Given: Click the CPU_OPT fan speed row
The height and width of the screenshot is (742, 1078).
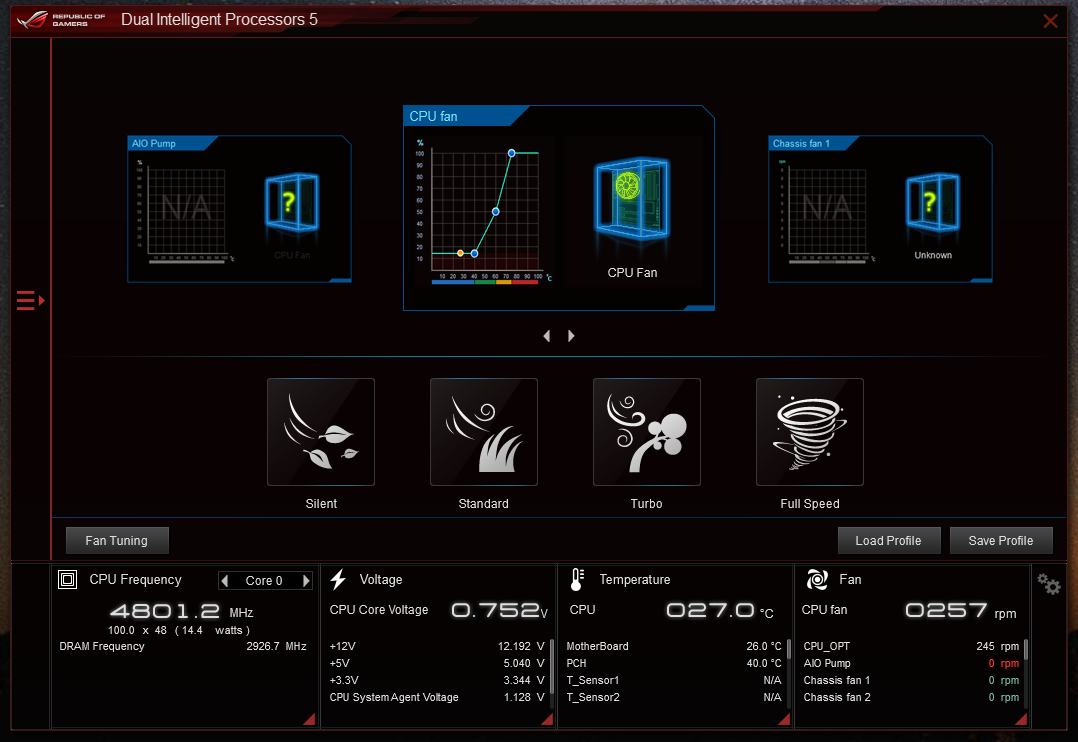Looking at the screenshot, I should click(x=911, y=646).
